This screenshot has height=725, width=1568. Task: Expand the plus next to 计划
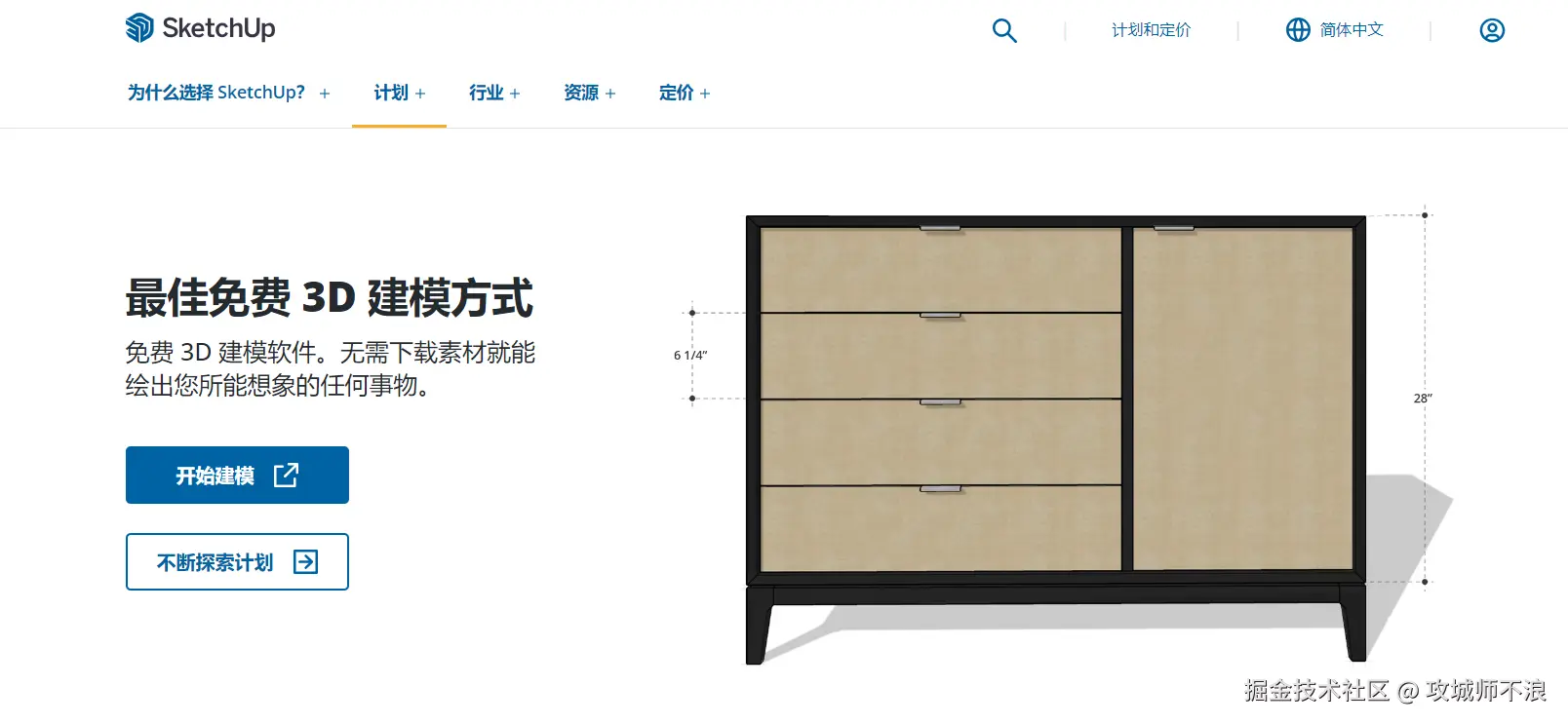[420, 94]
